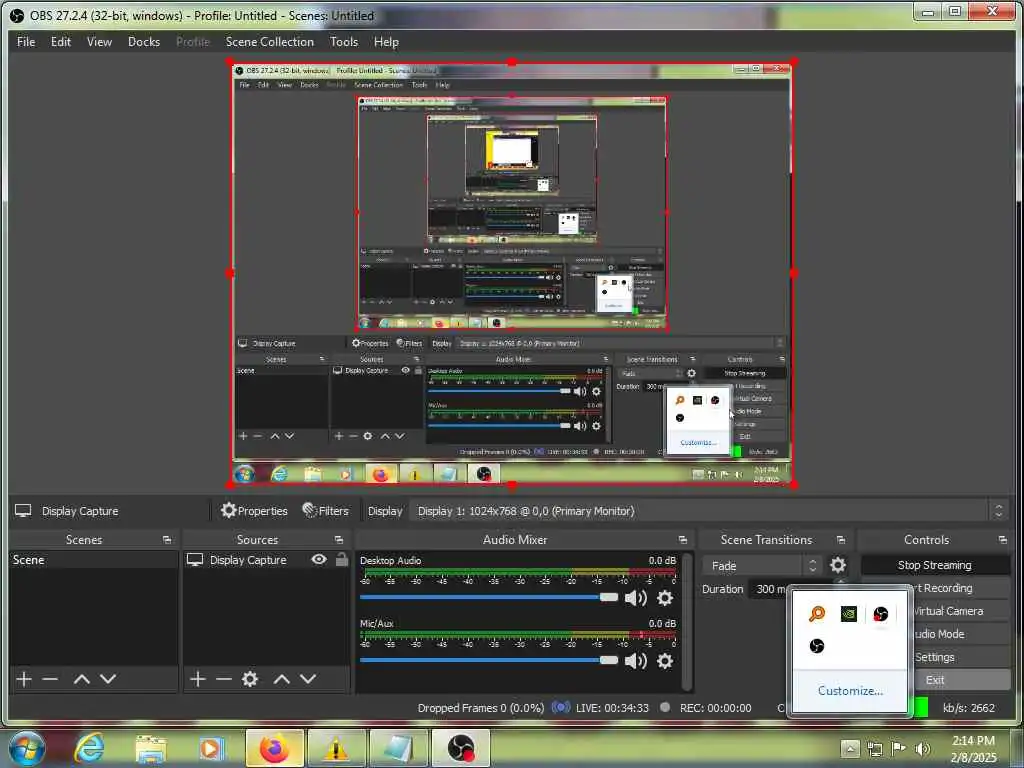Viewport: 1024px width, 768px height.
Task: Open the Edit menu
Action: [61, 42]
